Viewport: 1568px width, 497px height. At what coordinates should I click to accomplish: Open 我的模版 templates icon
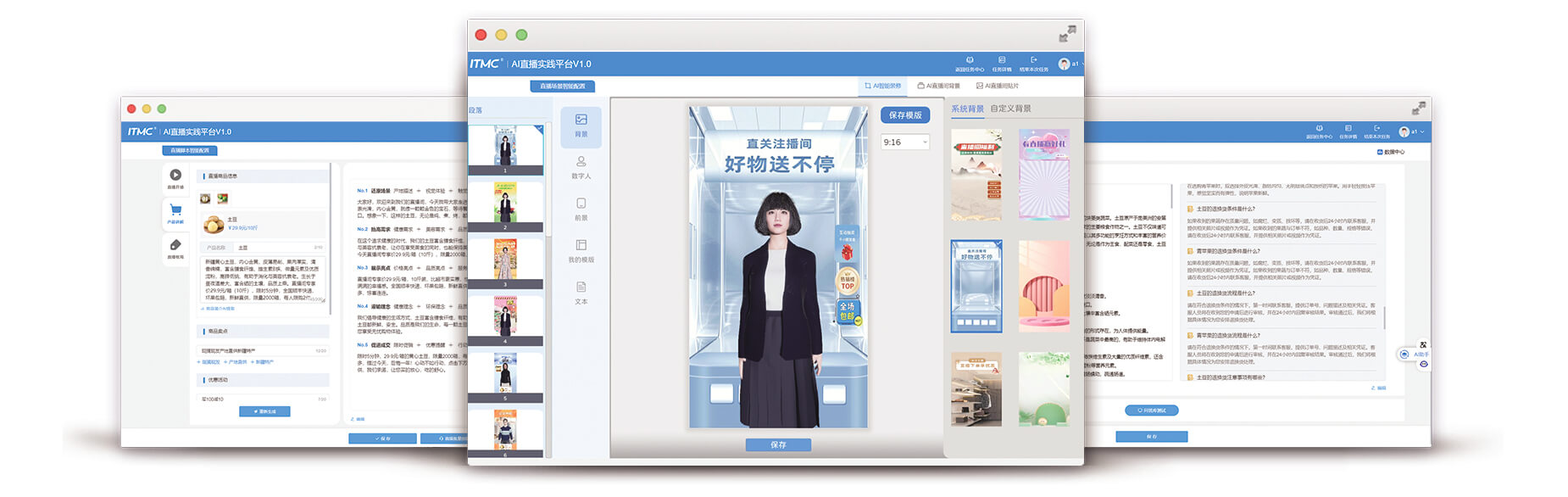click(x=581, y=250)
